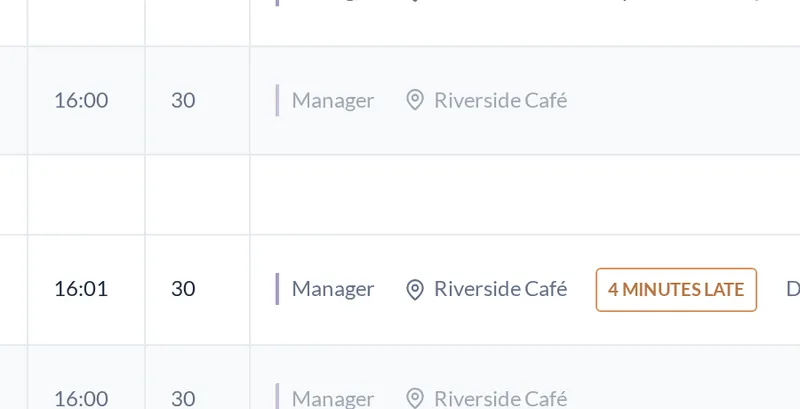Screen dimensions: 800x409
Task: Click the faded purple bar in the row above the blank row
Action: tap(277, 100)
